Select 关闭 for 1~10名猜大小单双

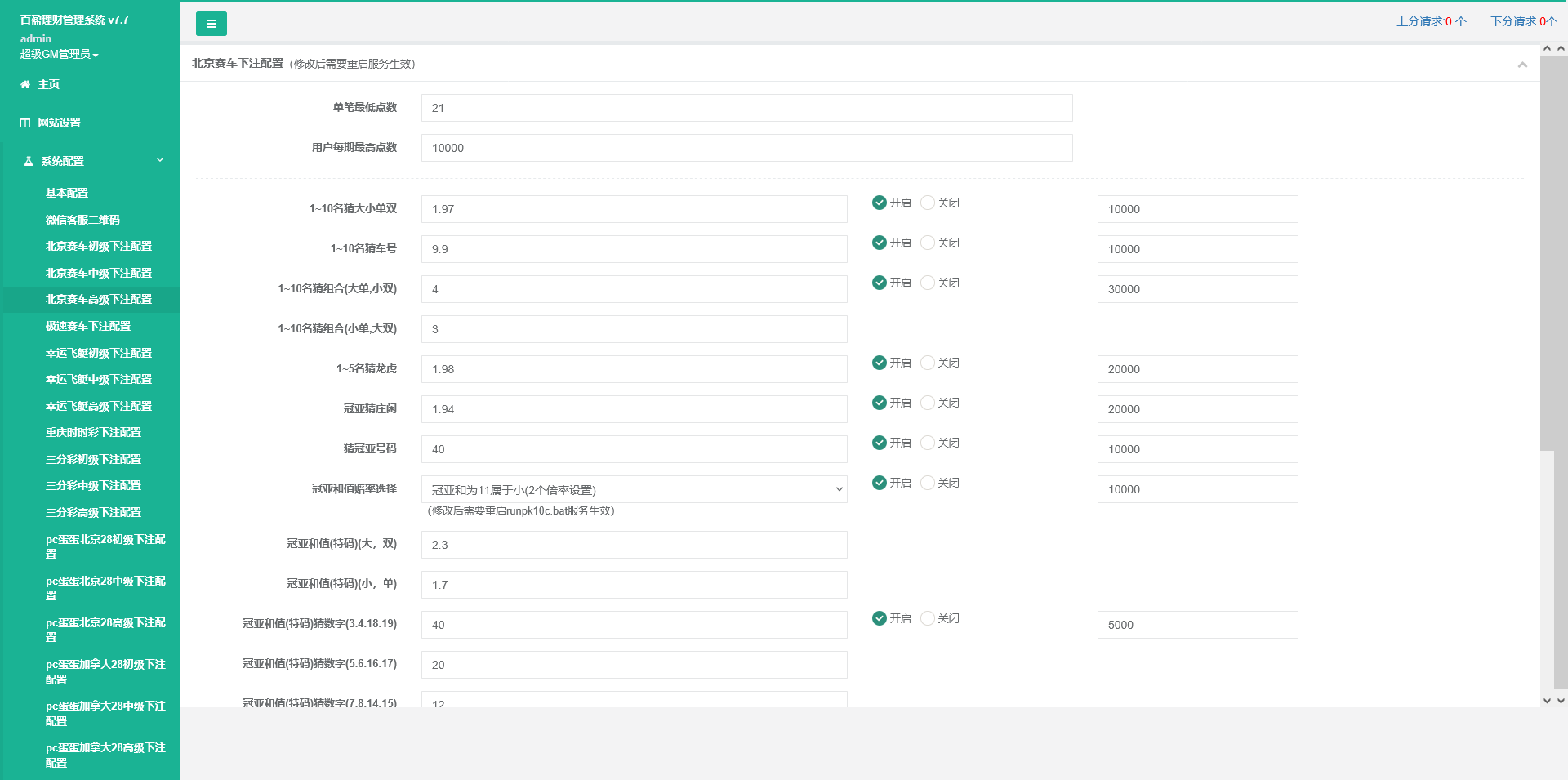(x=928, y=203)
